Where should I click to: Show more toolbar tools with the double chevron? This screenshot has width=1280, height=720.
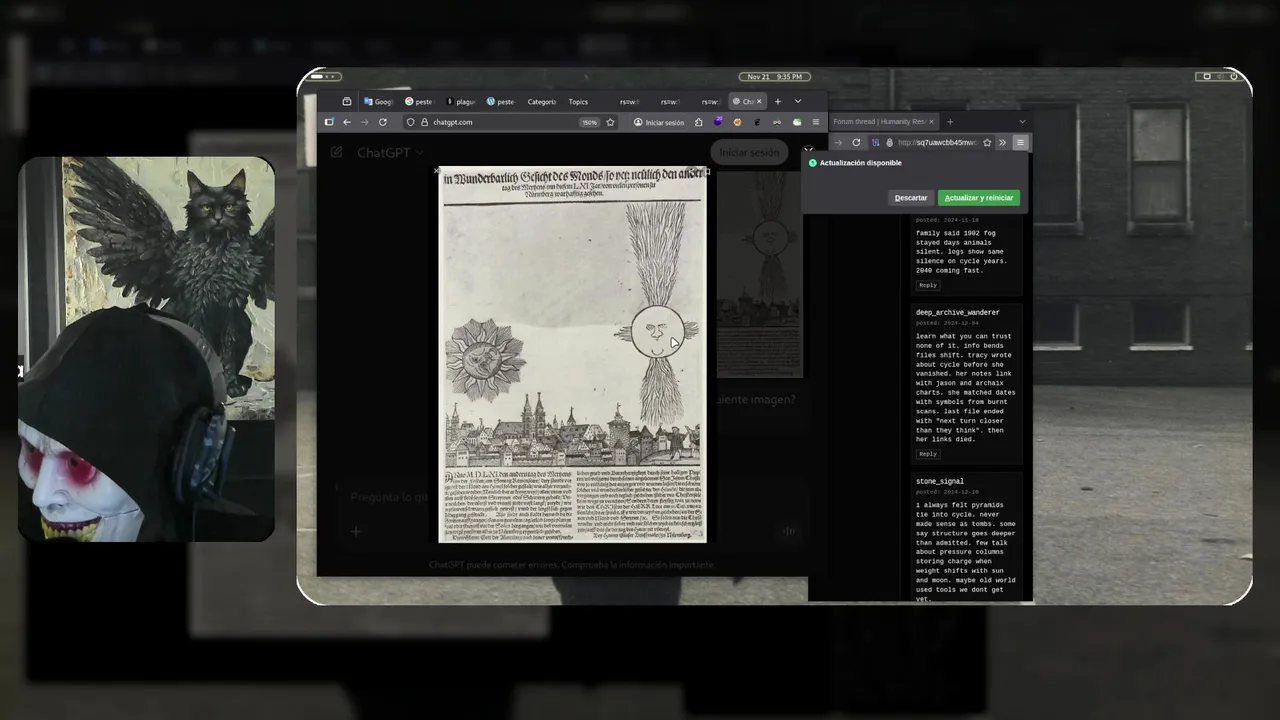(1003, 142)
